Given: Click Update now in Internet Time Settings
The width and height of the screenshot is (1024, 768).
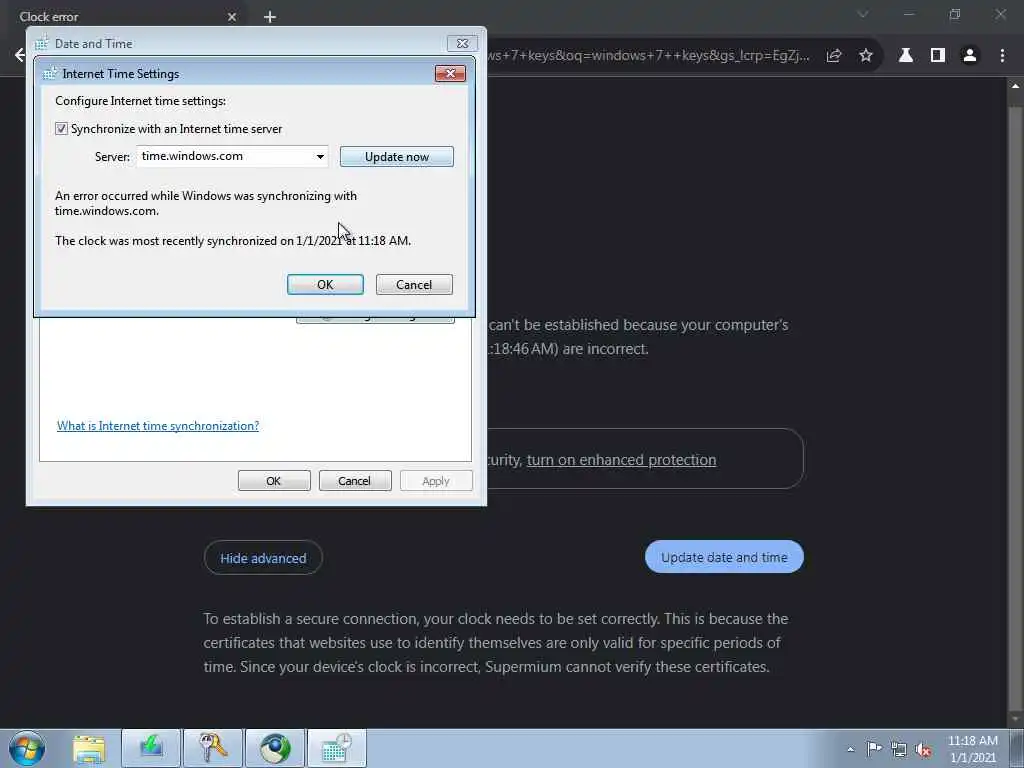Looking at the screenshot, I should pos(396,157).
